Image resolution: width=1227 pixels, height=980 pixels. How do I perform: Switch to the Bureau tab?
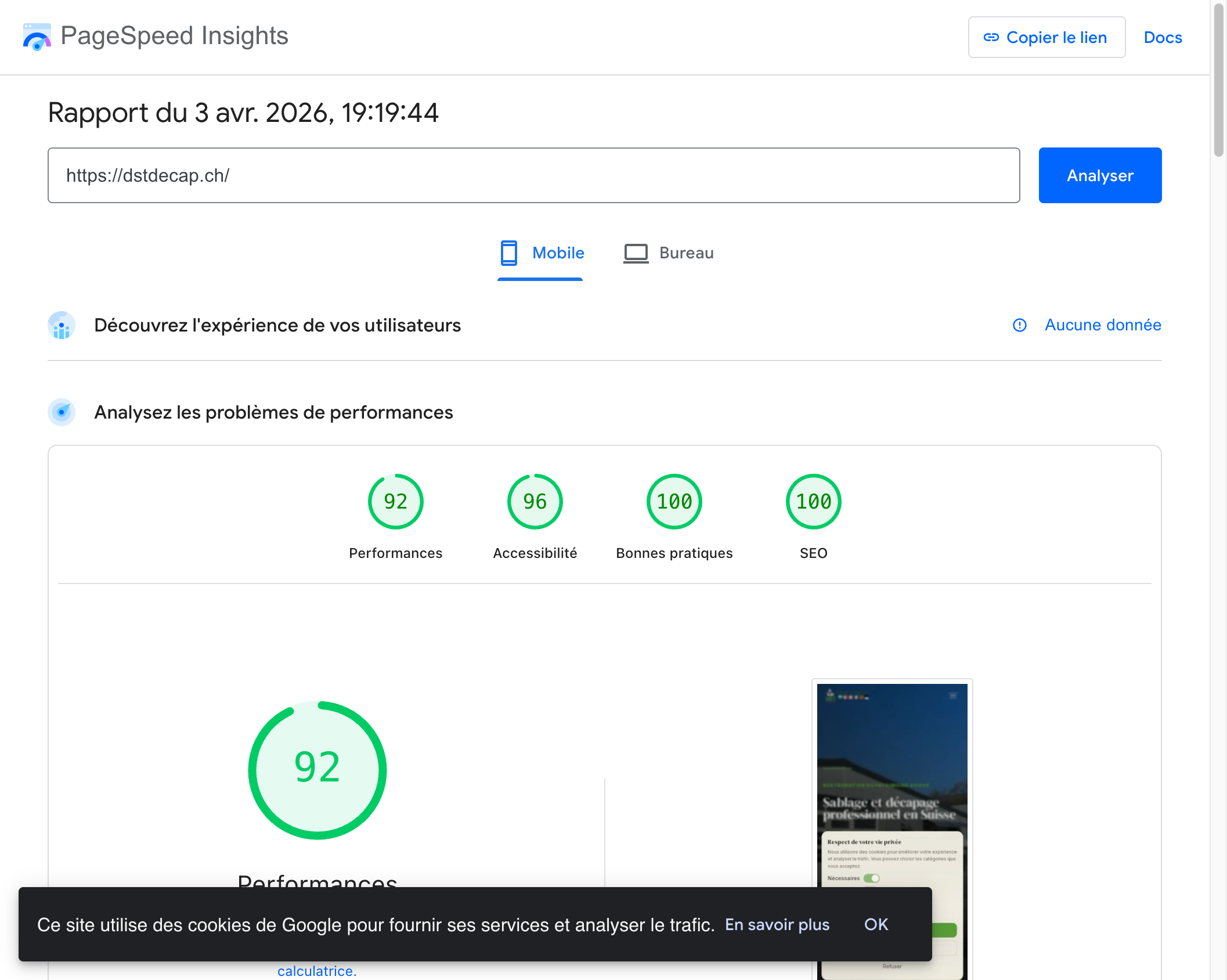669,253
